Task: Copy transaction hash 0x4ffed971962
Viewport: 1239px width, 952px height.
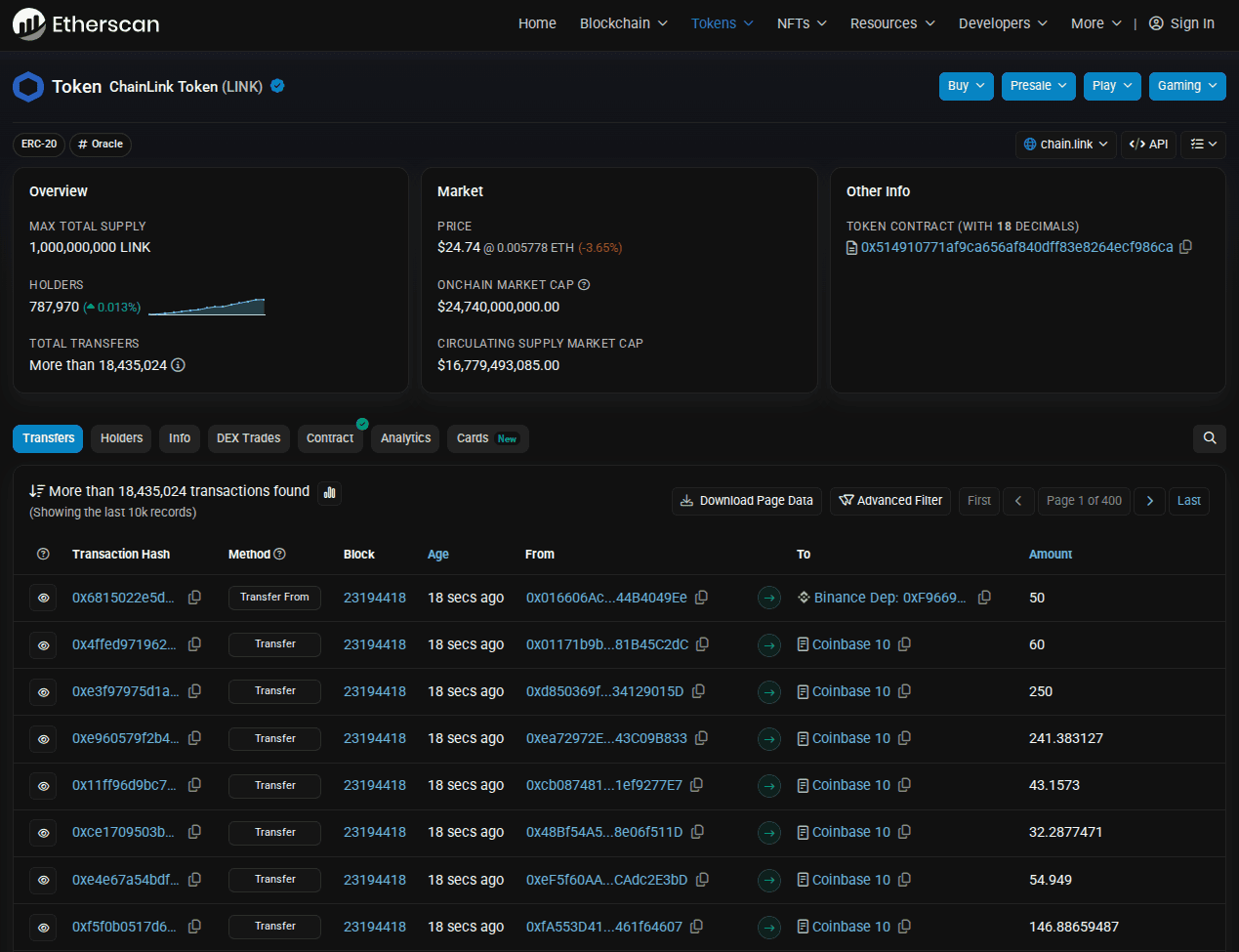Action: (x=195, y=644)
